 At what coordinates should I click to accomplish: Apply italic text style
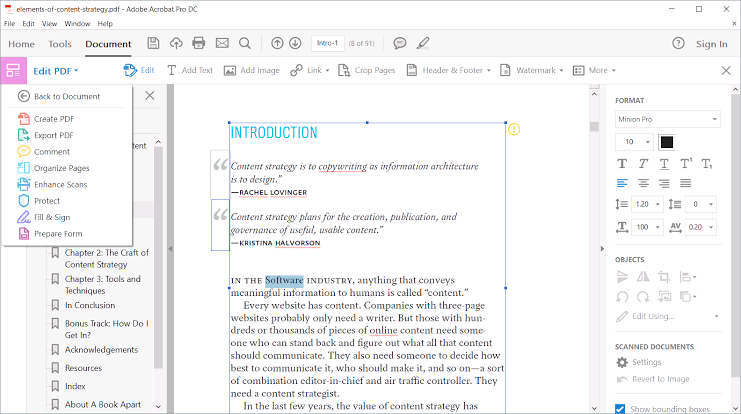(643, 164)
